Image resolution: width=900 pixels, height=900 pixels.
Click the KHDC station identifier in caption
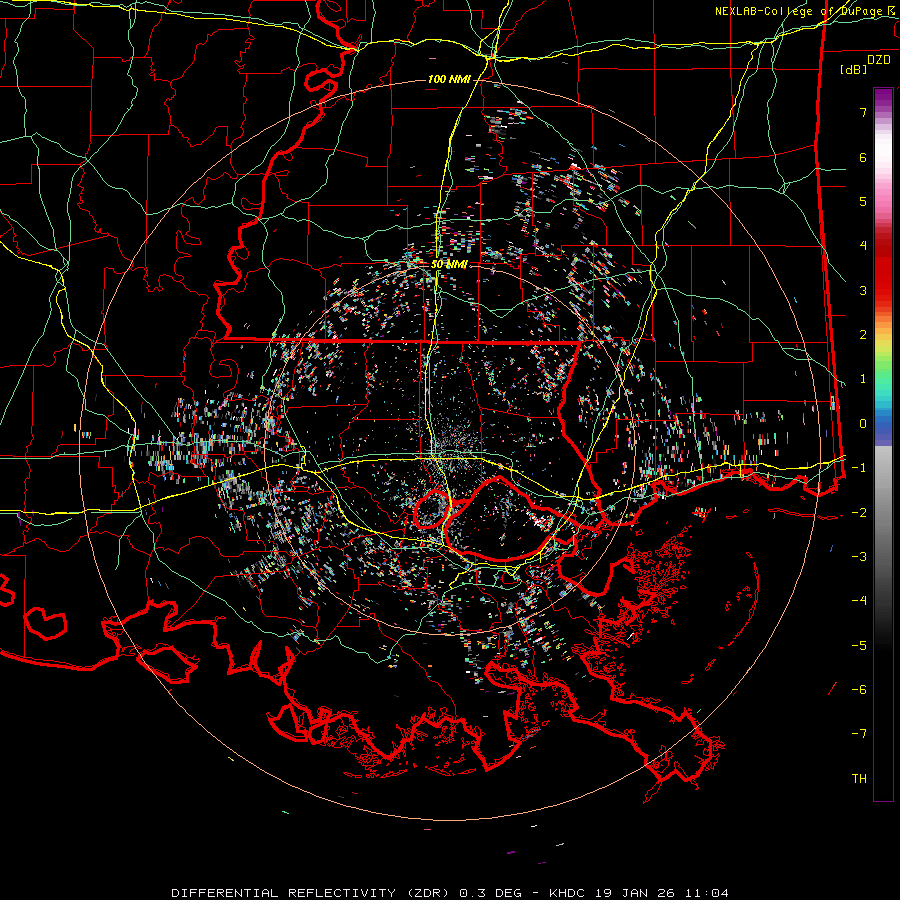click(x=568, y=893)
